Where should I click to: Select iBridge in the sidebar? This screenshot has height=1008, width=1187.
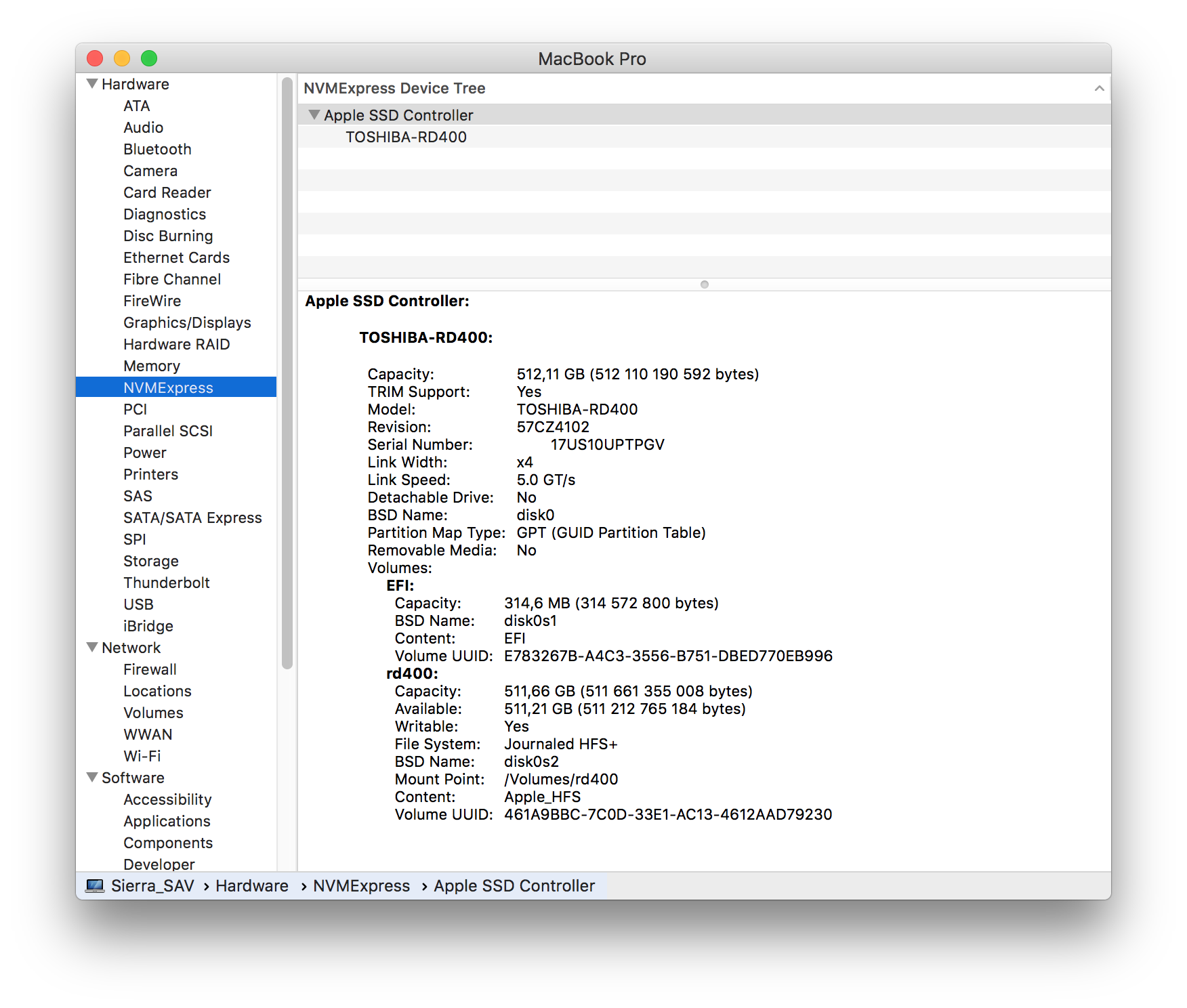(x=148, y=626)
